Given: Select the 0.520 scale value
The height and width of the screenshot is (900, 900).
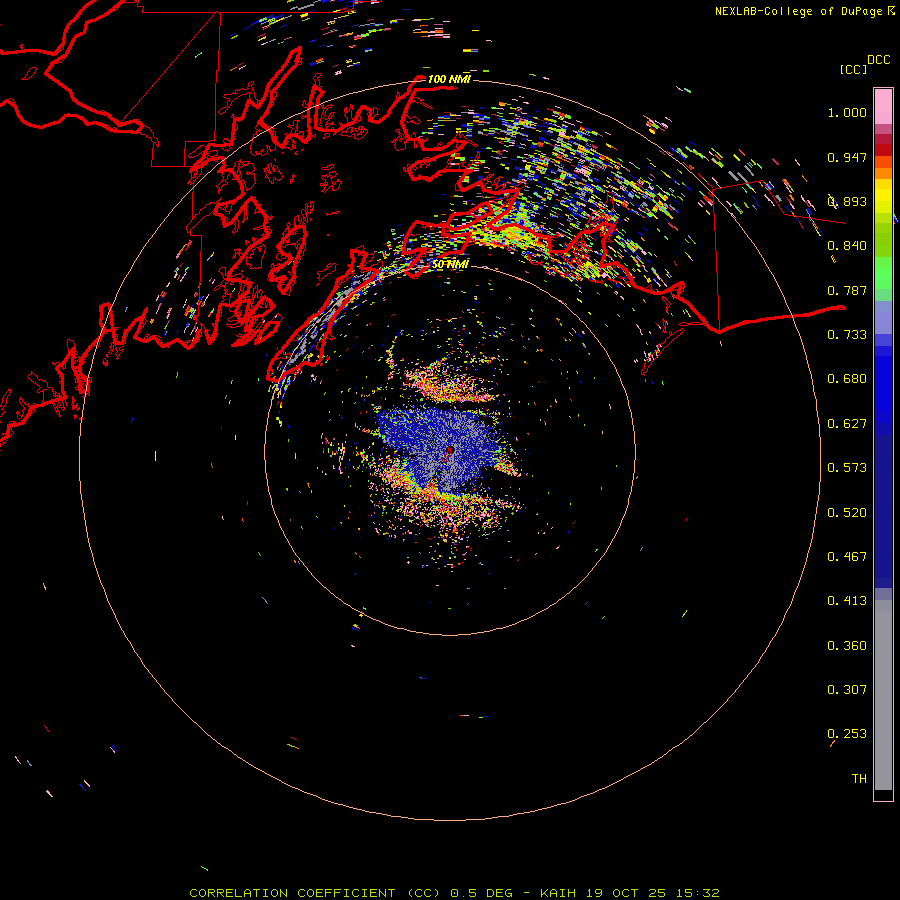Looking at the screenshot, I should (847, 513).
